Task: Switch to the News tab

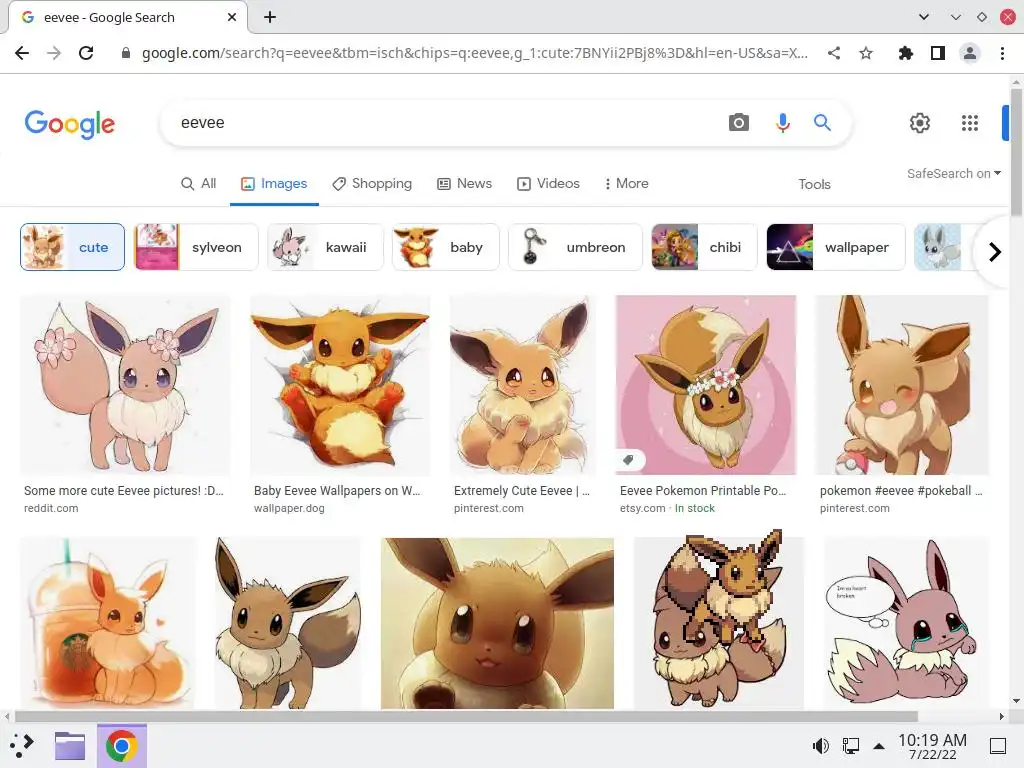Action: pos(464,184)
